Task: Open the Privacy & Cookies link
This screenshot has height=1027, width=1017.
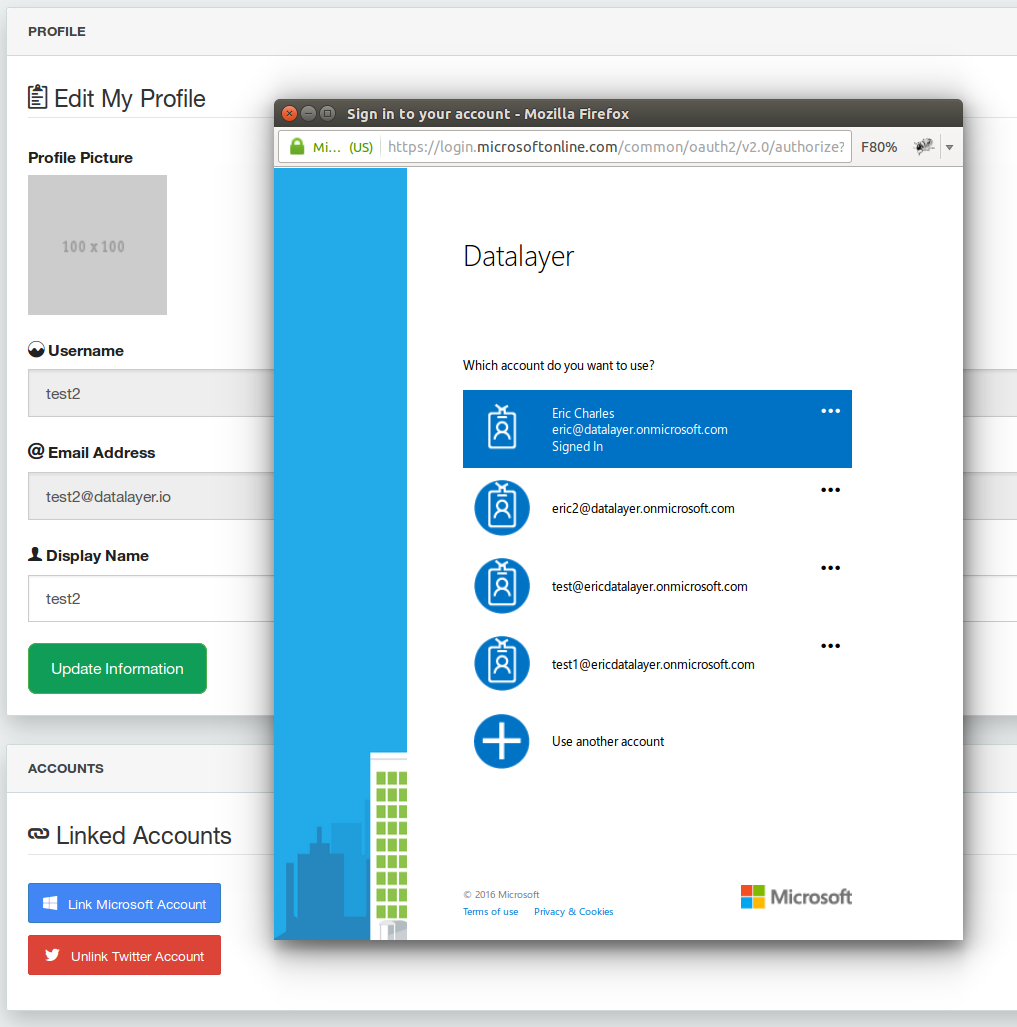Action: tap(574, 912)
